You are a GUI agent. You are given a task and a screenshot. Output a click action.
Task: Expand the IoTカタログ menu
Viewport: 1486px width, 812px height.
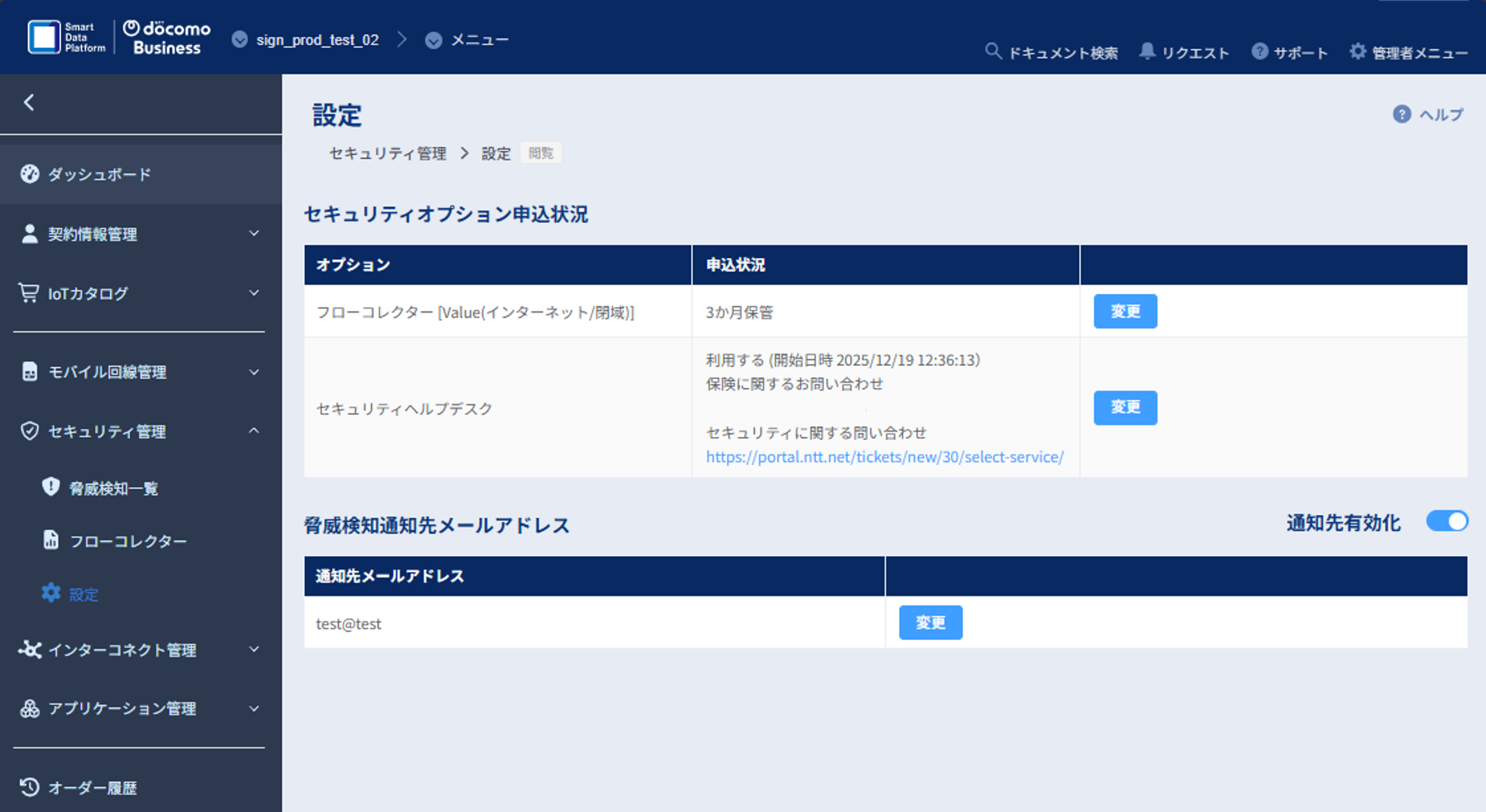(88, 294)
